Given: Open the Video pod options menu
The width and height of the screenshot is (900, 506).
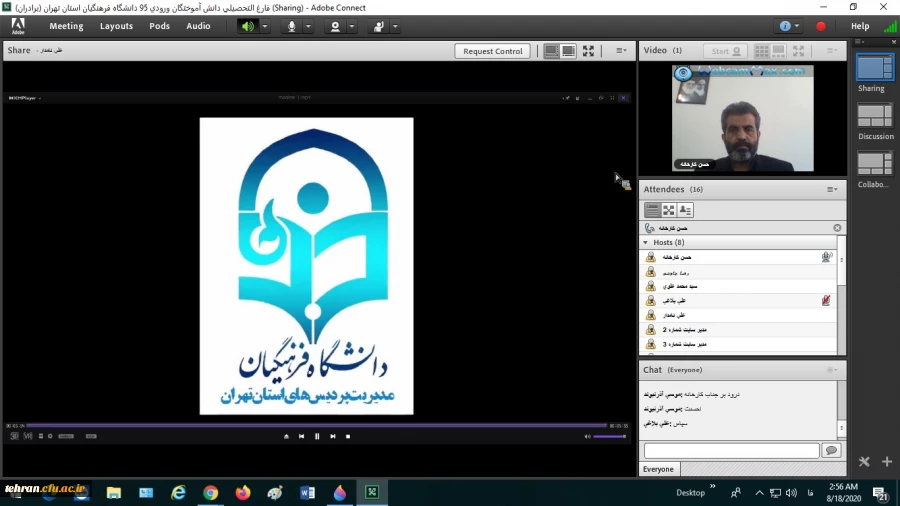Looking at the screenshot, I should tap(832, 50).
